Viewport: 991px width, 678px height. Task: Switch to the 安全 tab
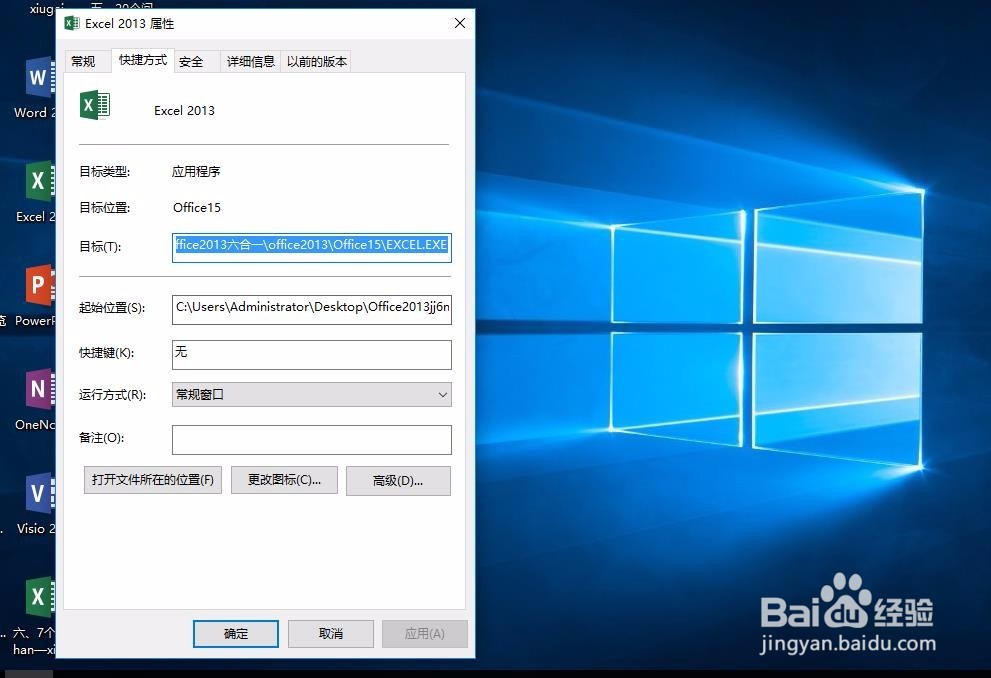[191, 61]
